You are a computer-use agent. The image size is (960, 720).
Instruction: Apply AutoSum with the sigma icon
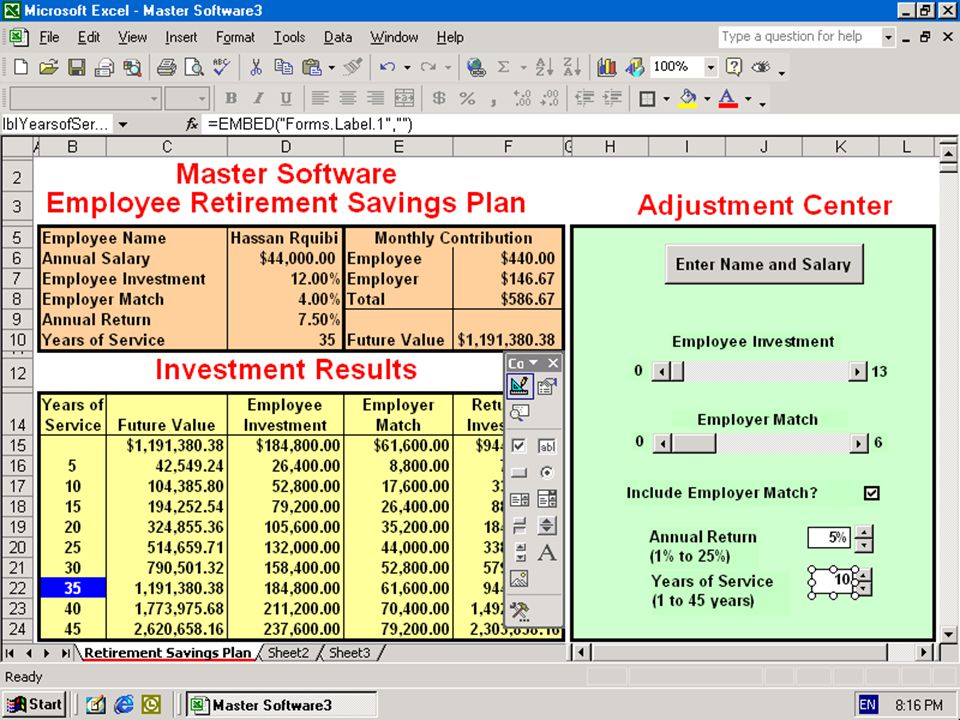coord(503,67)
